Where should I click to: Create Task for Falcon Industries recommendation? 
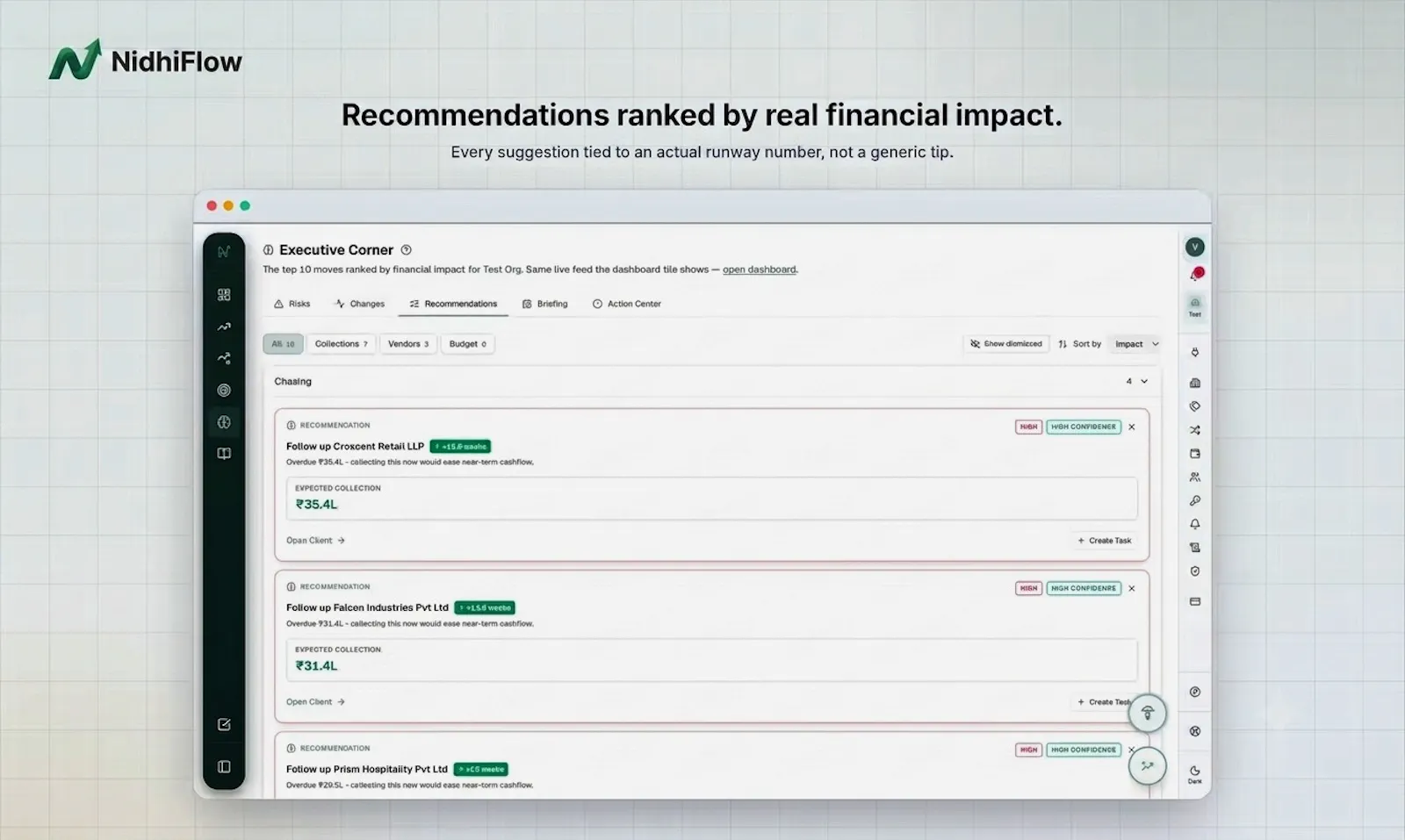1105,702
